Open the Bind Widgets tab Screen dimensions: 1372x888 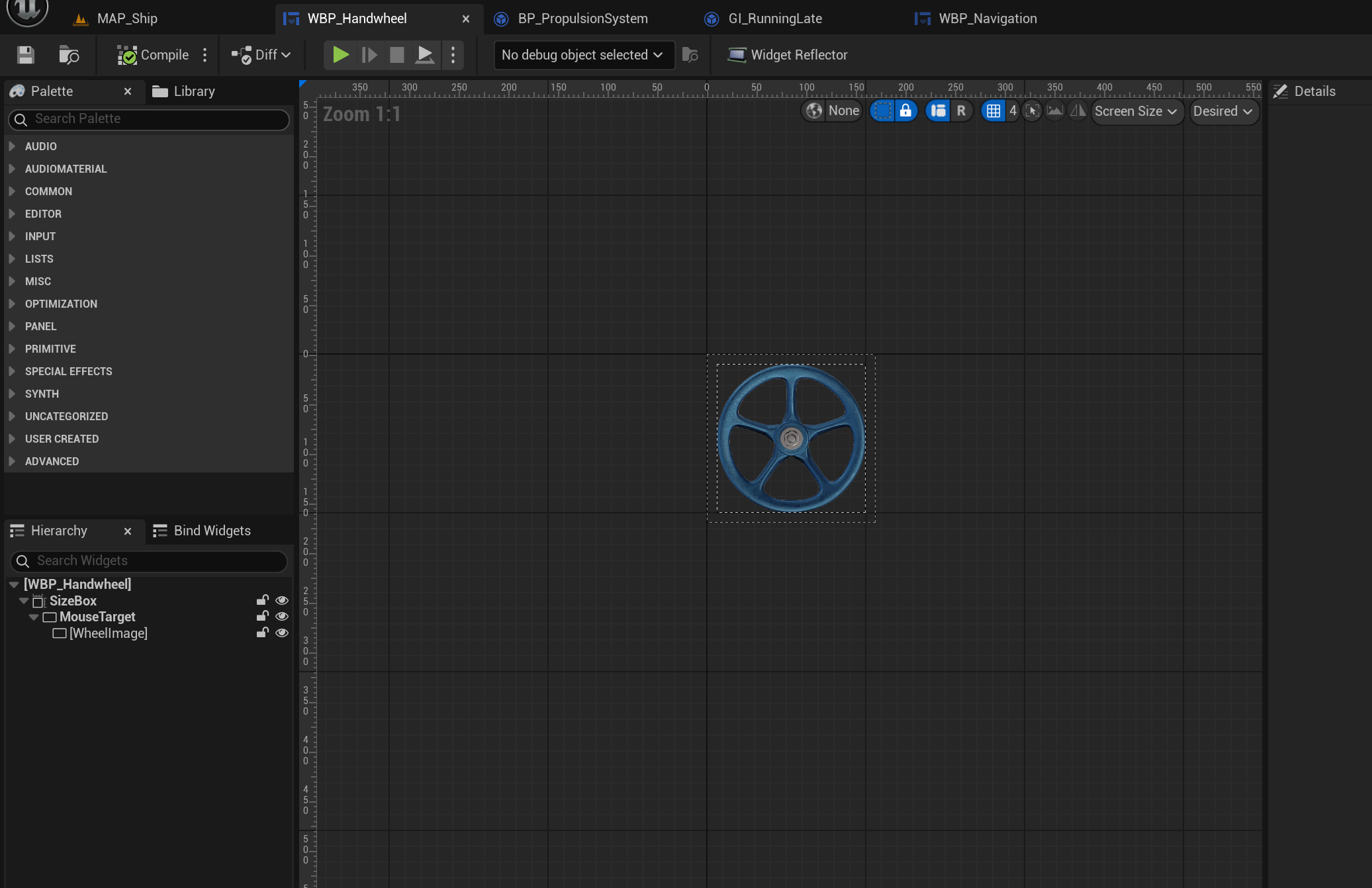tap(202, 531)
